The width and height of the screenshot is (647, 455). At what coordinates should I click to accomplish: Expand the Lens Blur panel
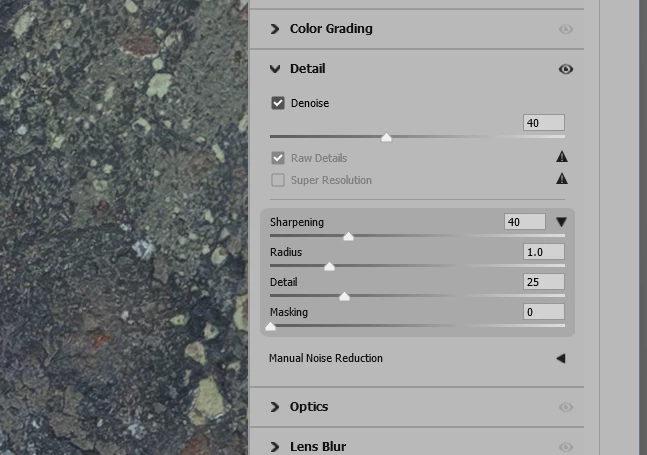point(275,447)
